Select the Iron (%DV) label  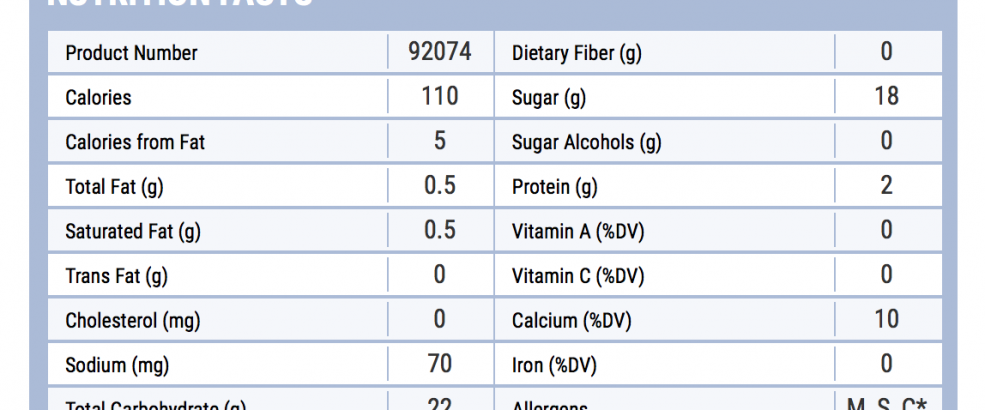(554, 366)
